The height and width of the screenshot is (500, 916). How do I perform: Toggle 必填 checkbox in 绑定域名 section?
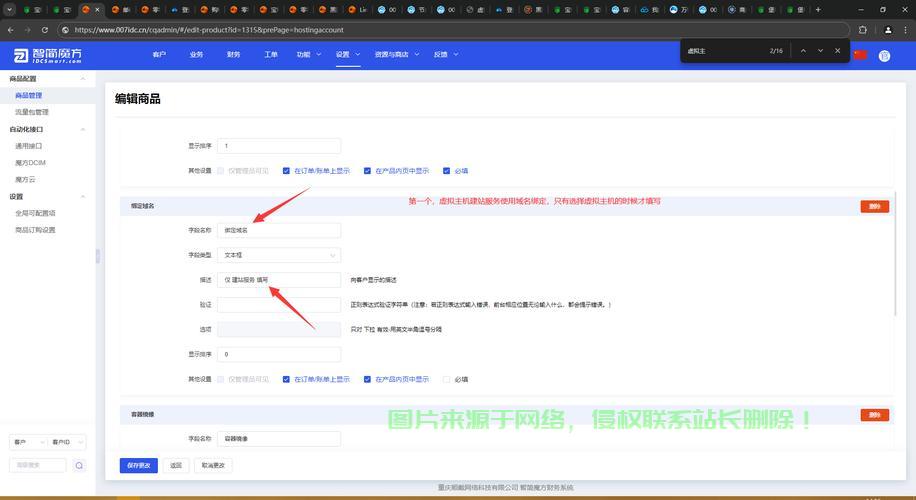(x=447, y=379)
